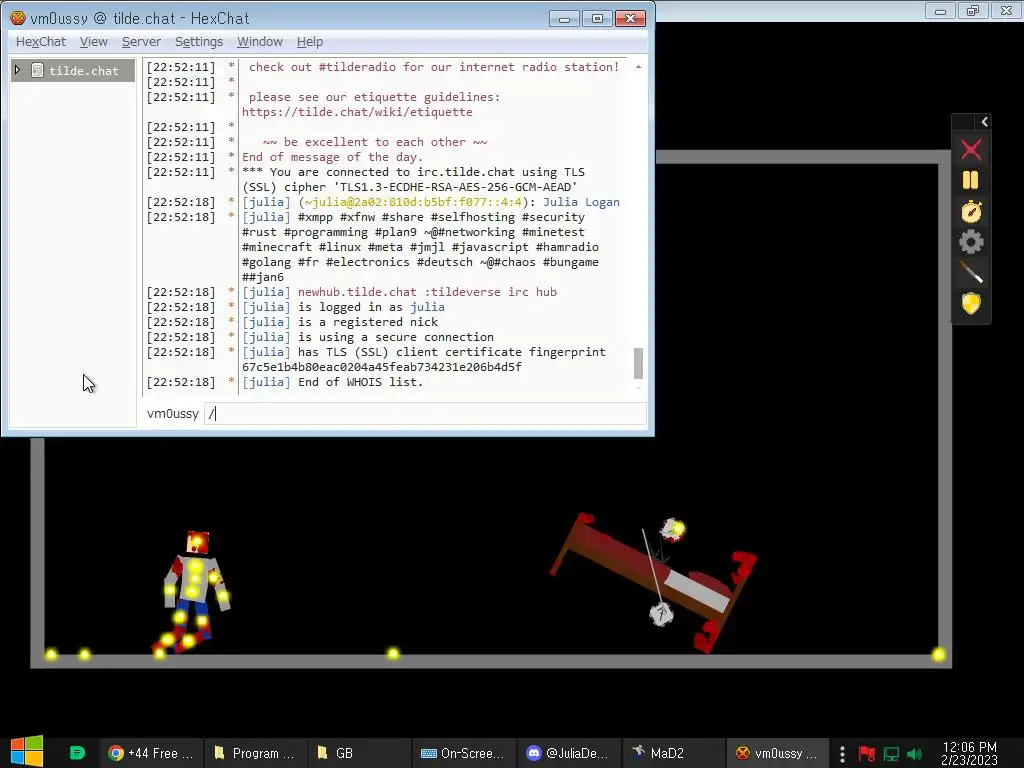Click green chat app icon in taskbar
The width and height of the screenshot is (1024, 768).
click(77, 753)
